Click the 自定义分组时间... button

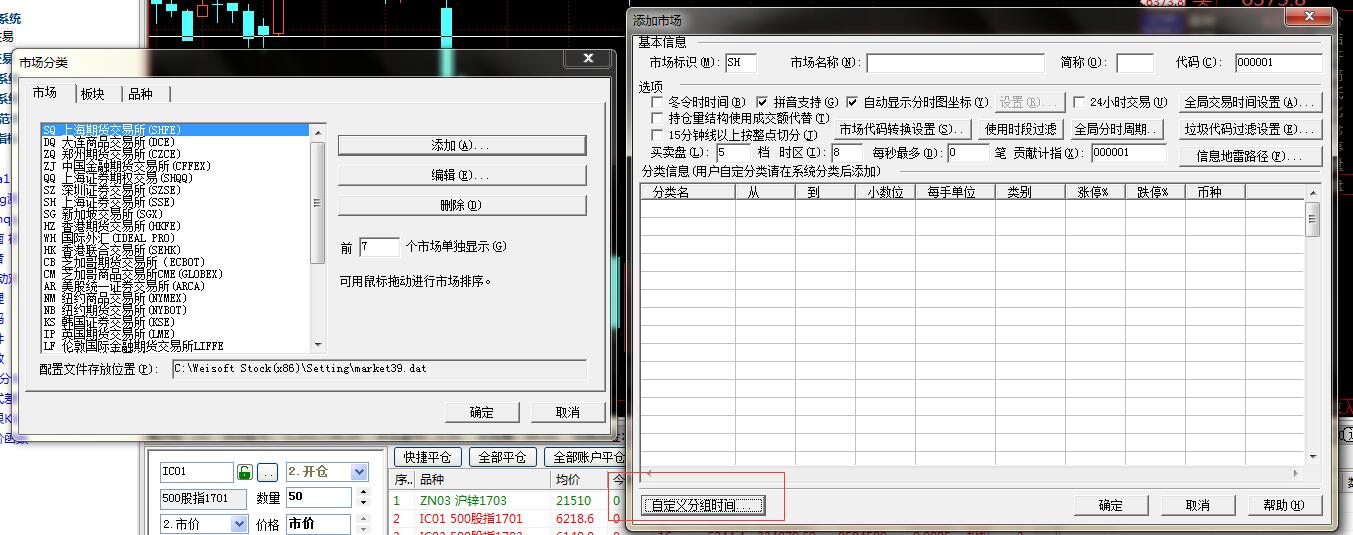pyautogui.click(x=703, y=505)
